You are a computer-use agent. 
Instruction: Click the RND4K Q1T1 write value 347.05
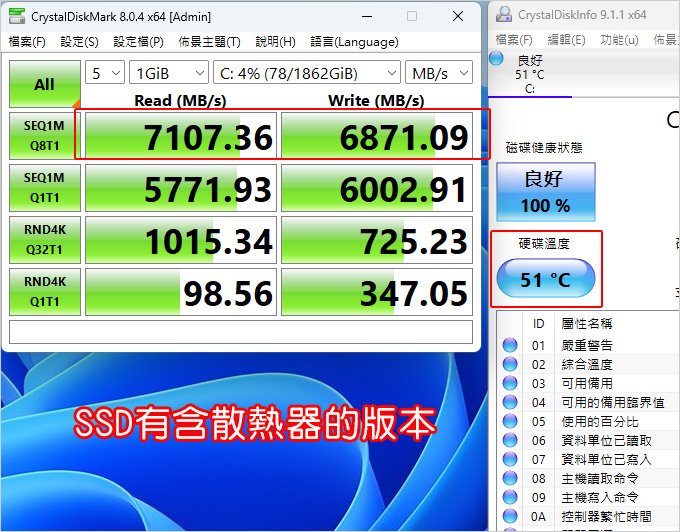coord(377,292)
